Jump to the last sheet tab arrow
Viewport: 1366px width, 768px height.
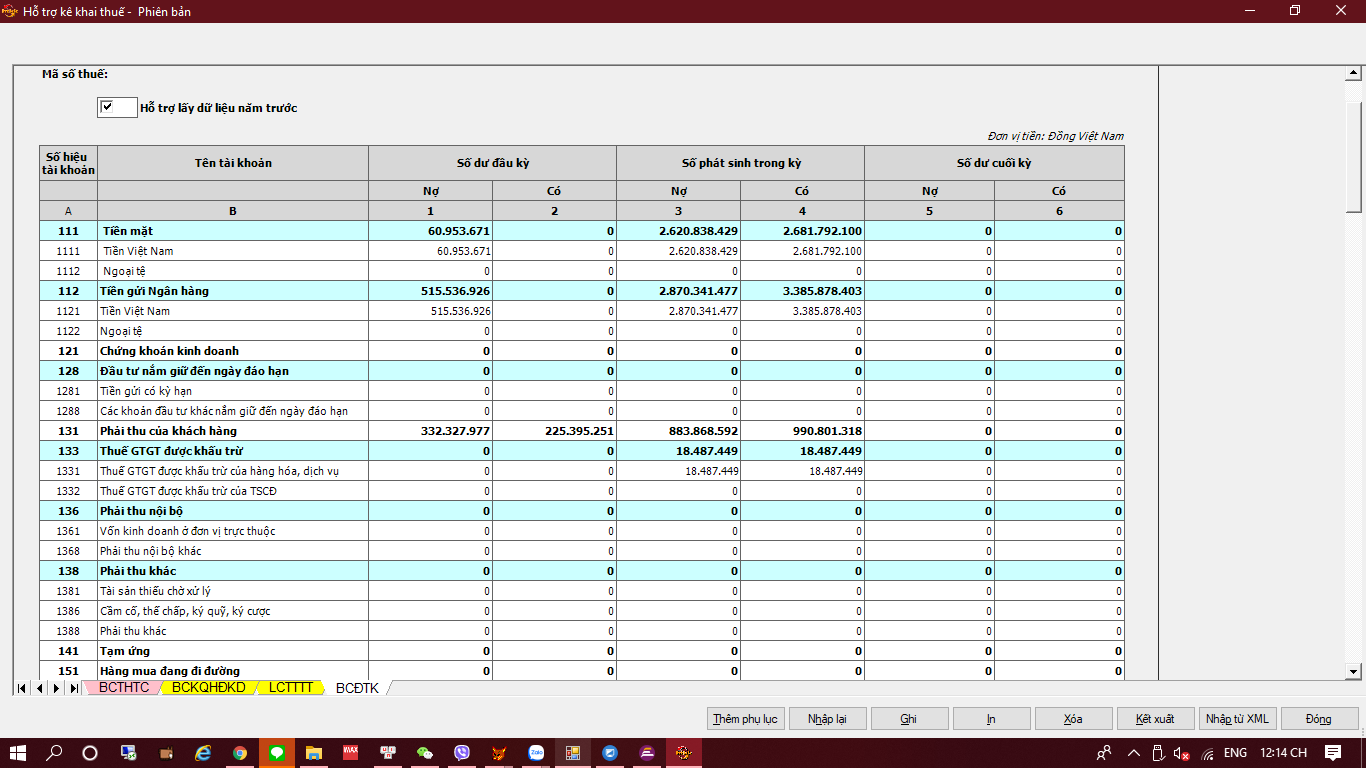point(74,688)
